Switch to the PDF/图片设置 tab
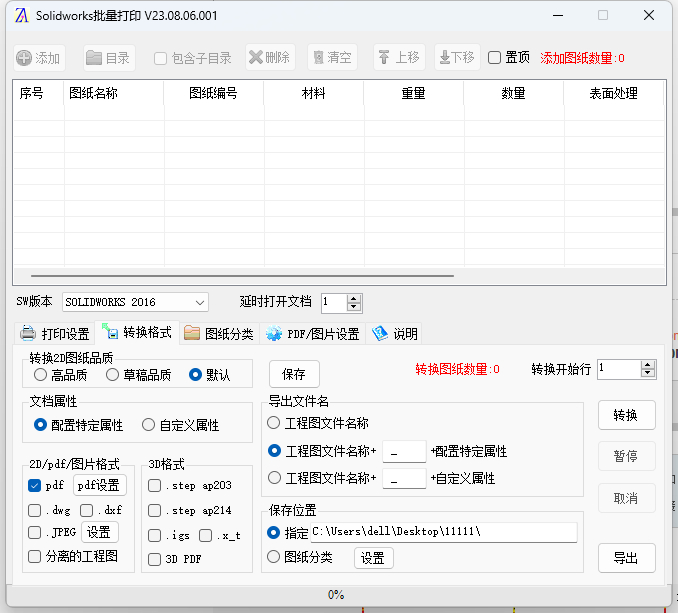The width and height of the screenshot is (678, 613). click(x=313, y=334)
